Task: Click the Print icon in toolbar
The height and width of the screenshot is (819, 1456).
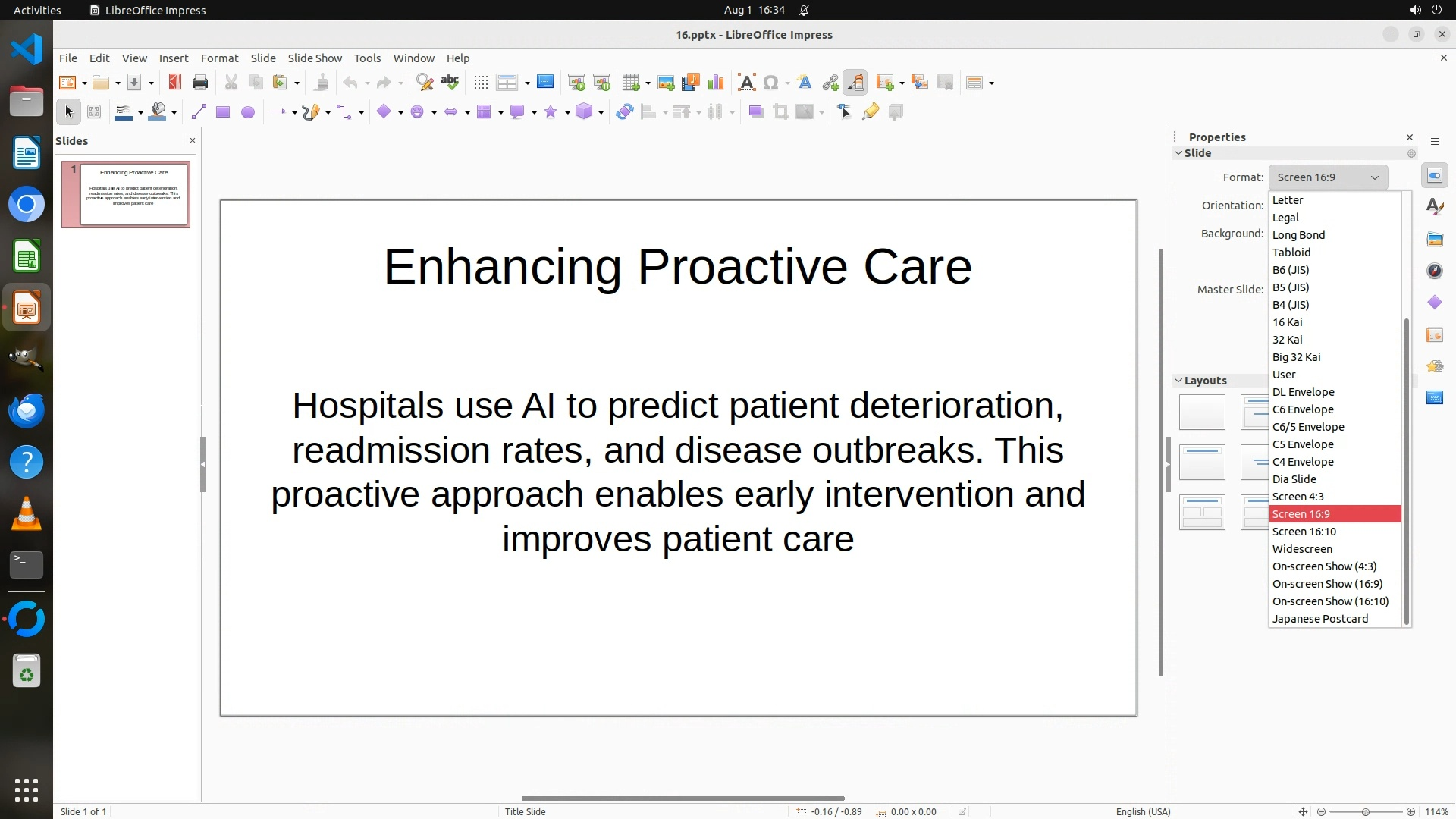Action: pyautogui.click(x=200, y=83)
